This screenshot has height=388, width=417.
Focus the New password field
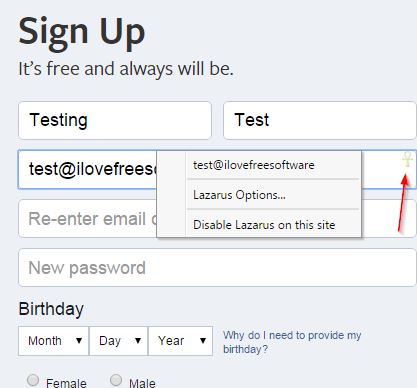click(x=217, y=268)
